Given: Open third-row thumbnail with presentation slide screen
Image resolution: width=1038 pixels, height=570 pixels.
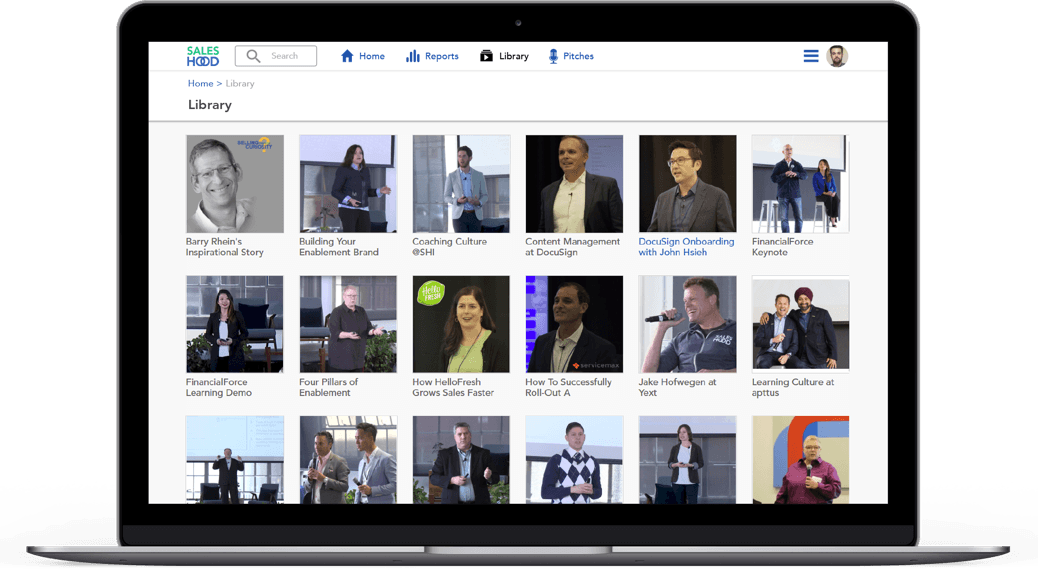Looking at the screenshot, I should coord(235,460).
